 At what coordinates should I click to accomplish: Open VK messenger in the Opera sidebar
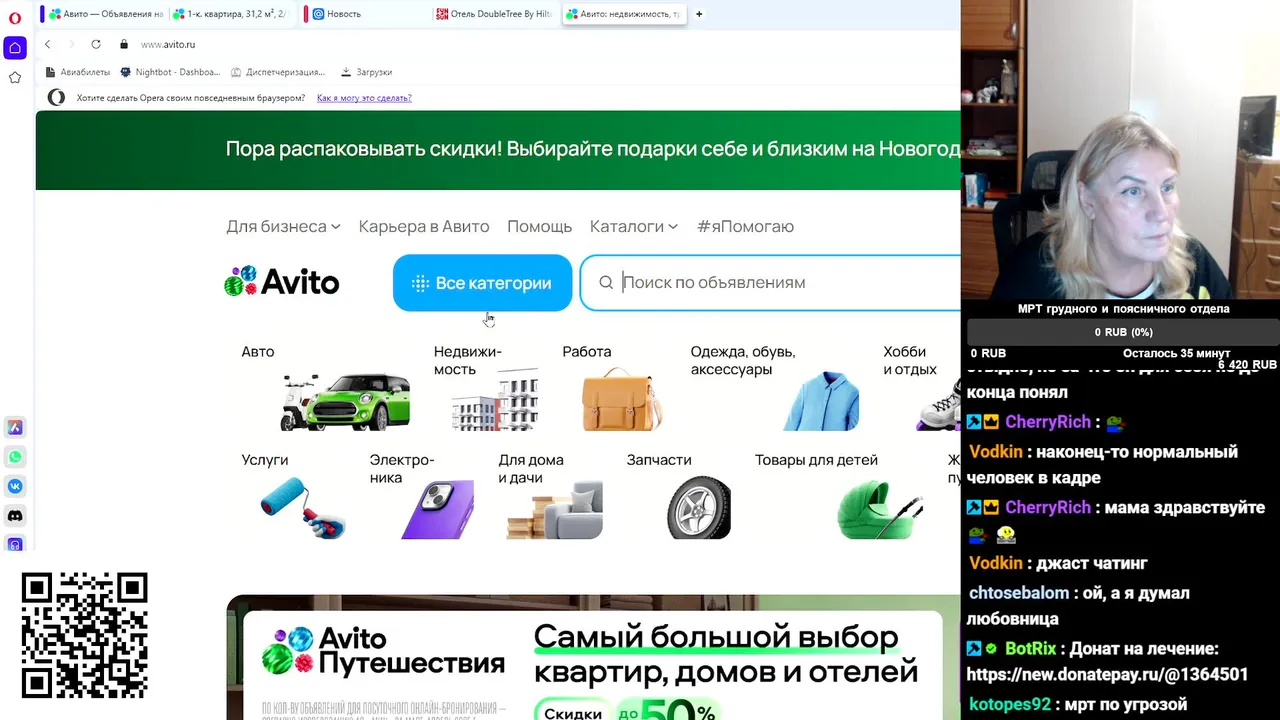tap(15, 486)
